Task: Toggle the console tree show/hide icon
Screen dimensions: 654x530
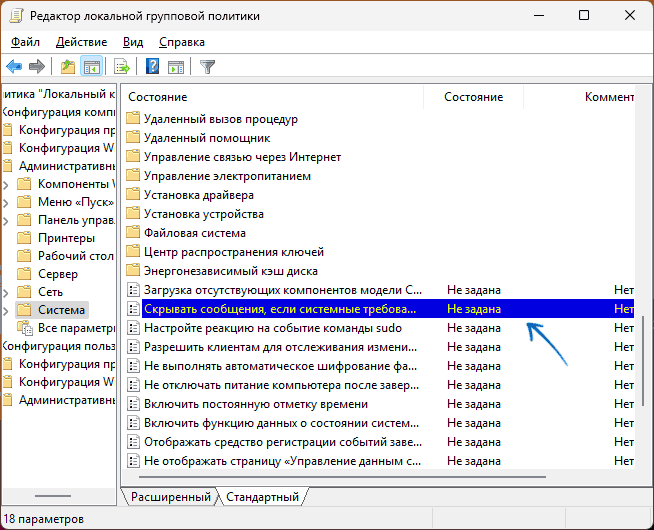Action: coord(91,67)
